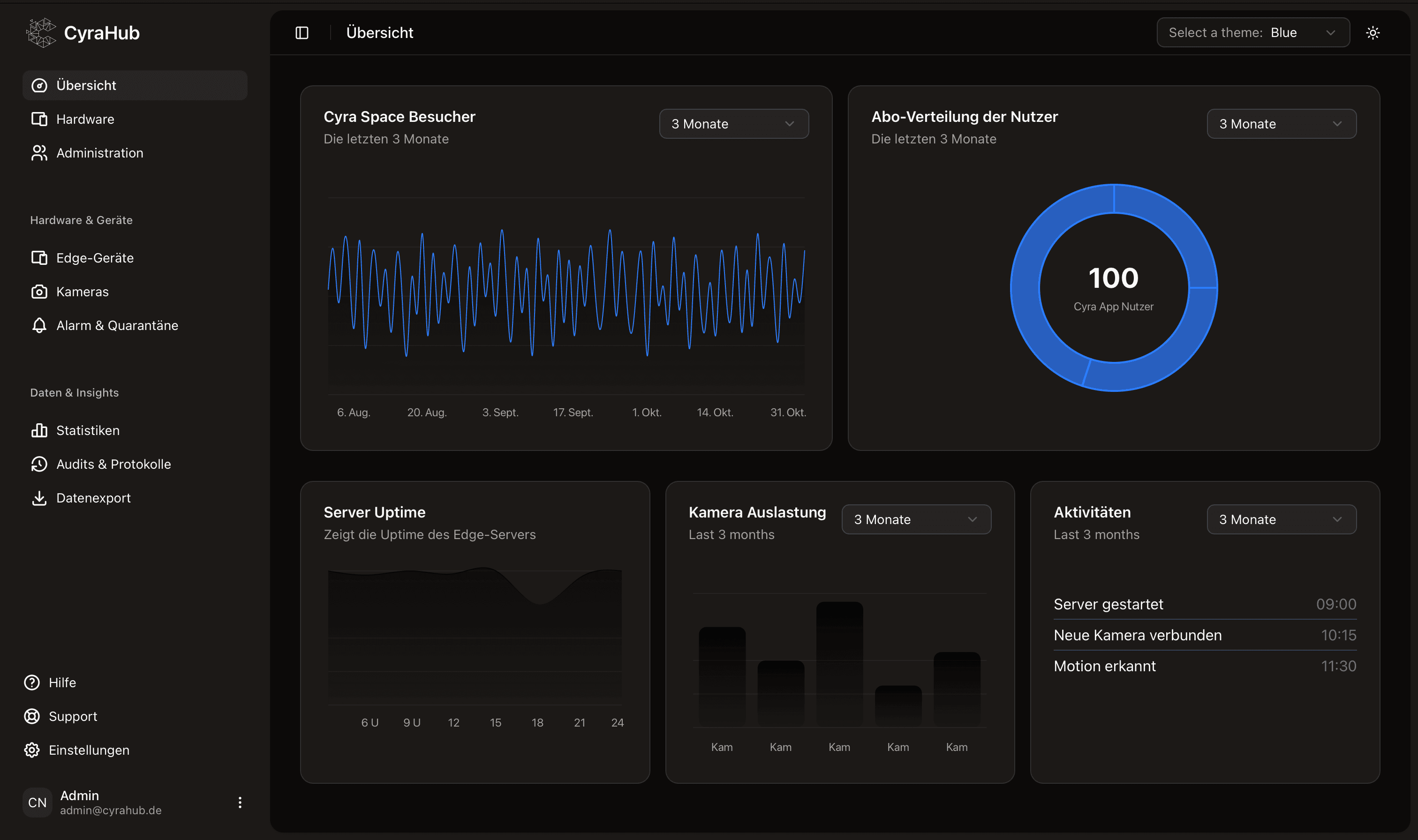The image size is (1418, 840).
Task: Click the CyraHub logo icon
Action: [x=41, y=33]
